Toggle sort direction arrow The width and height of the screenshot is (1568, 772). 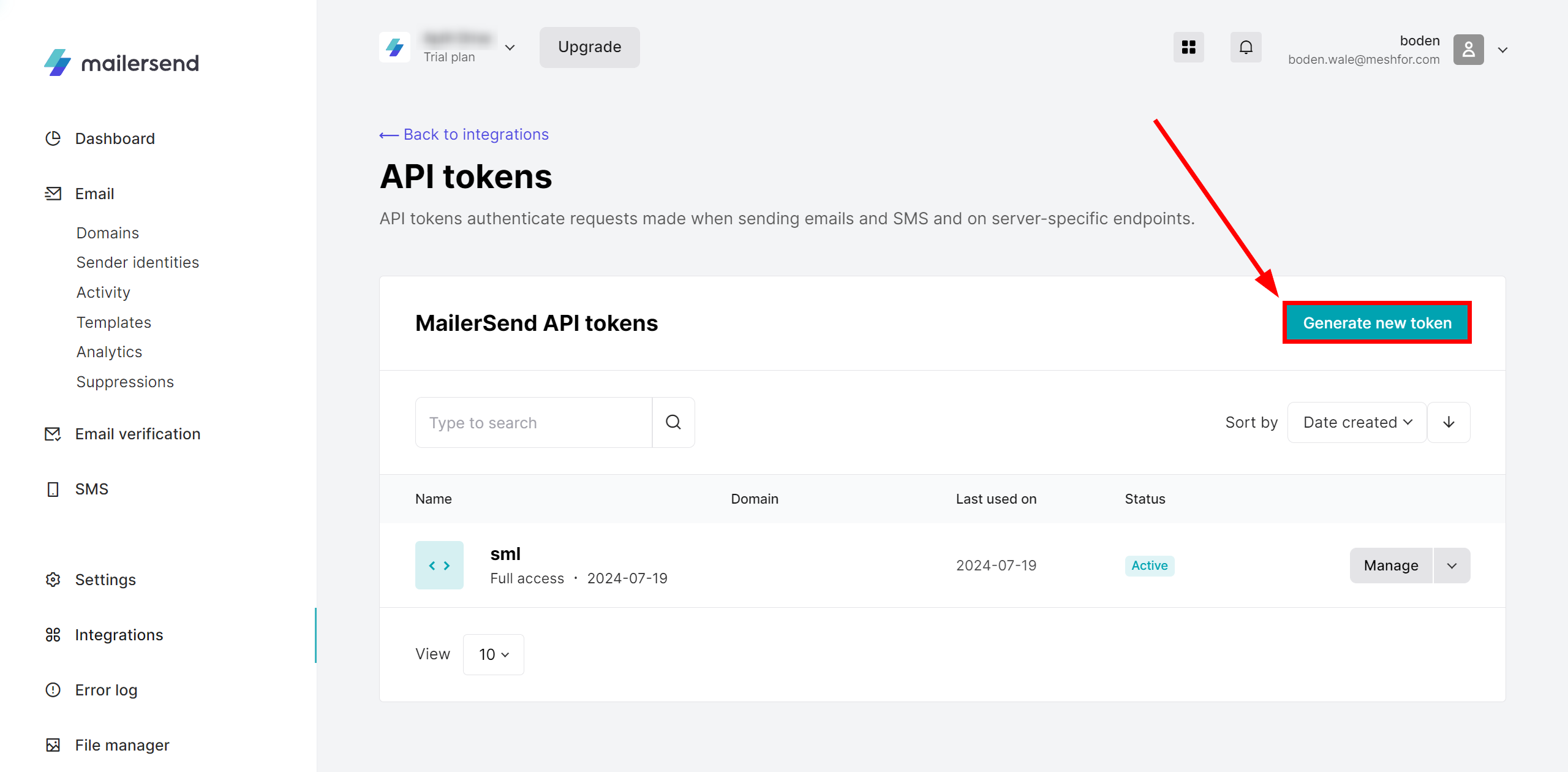point(1449,422)
